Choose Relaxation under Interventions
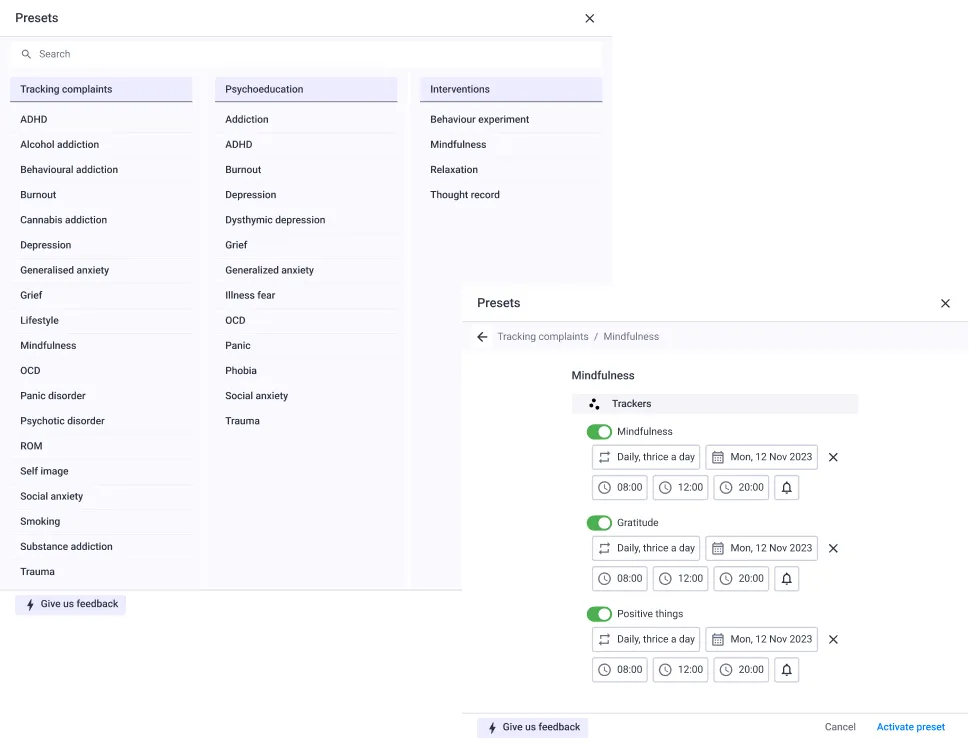Image resolution: width=969 pixels, height=744 pixels. (511, 170)
